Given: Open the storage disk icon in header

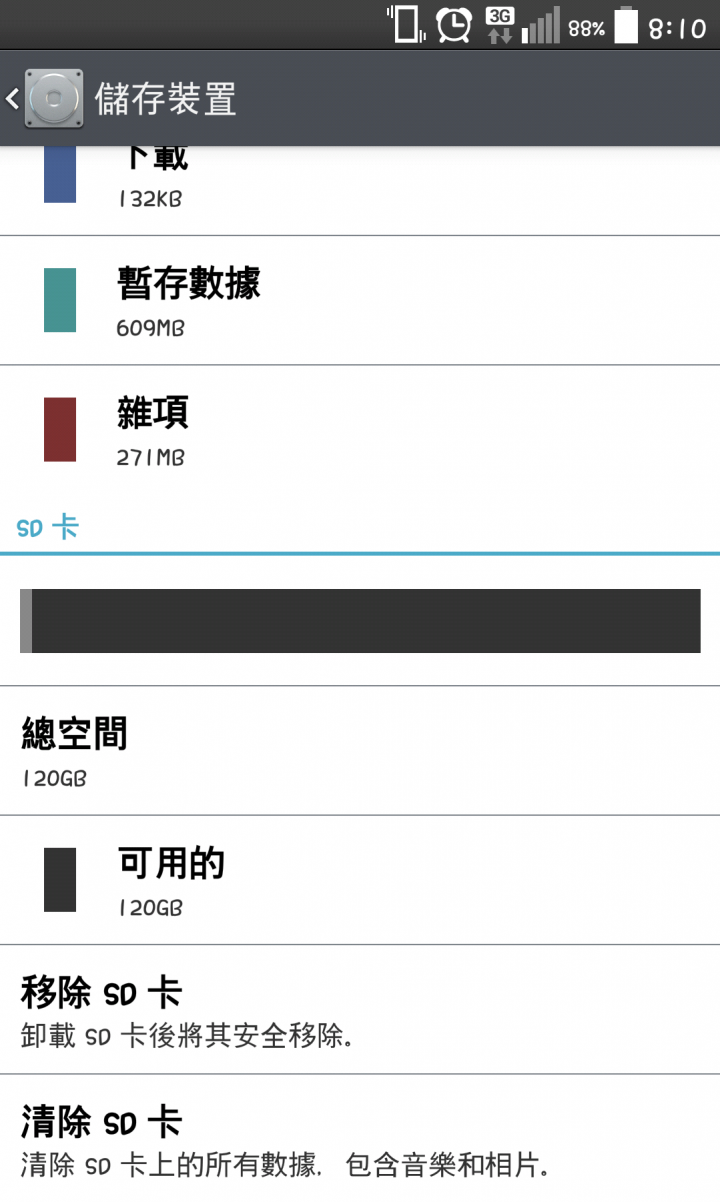Looking at the screenshot, I should (54, 99).
